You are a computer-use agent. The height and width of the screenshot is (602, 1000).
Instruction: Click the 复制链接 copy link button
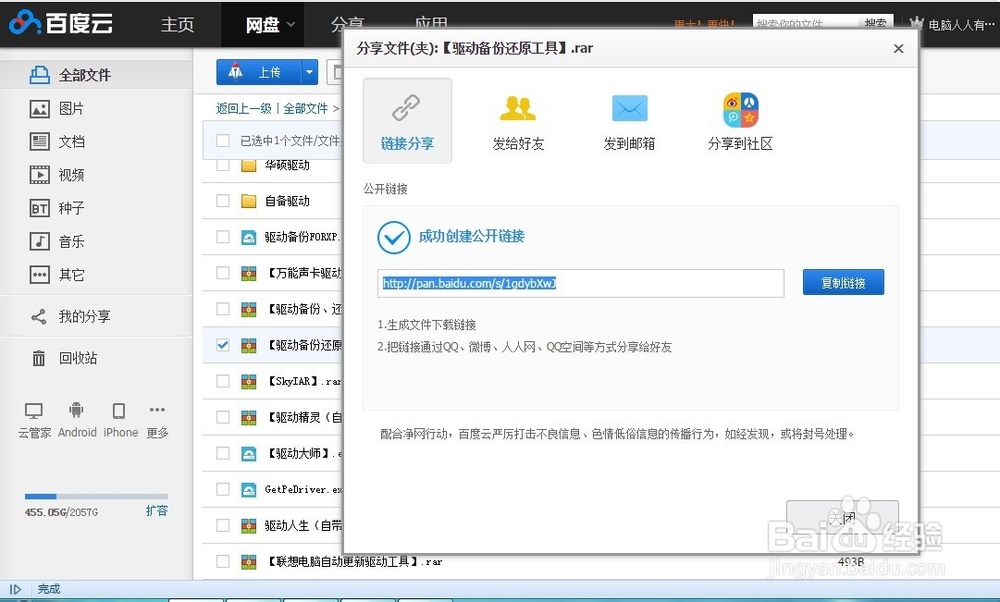(x=843, y=283)
